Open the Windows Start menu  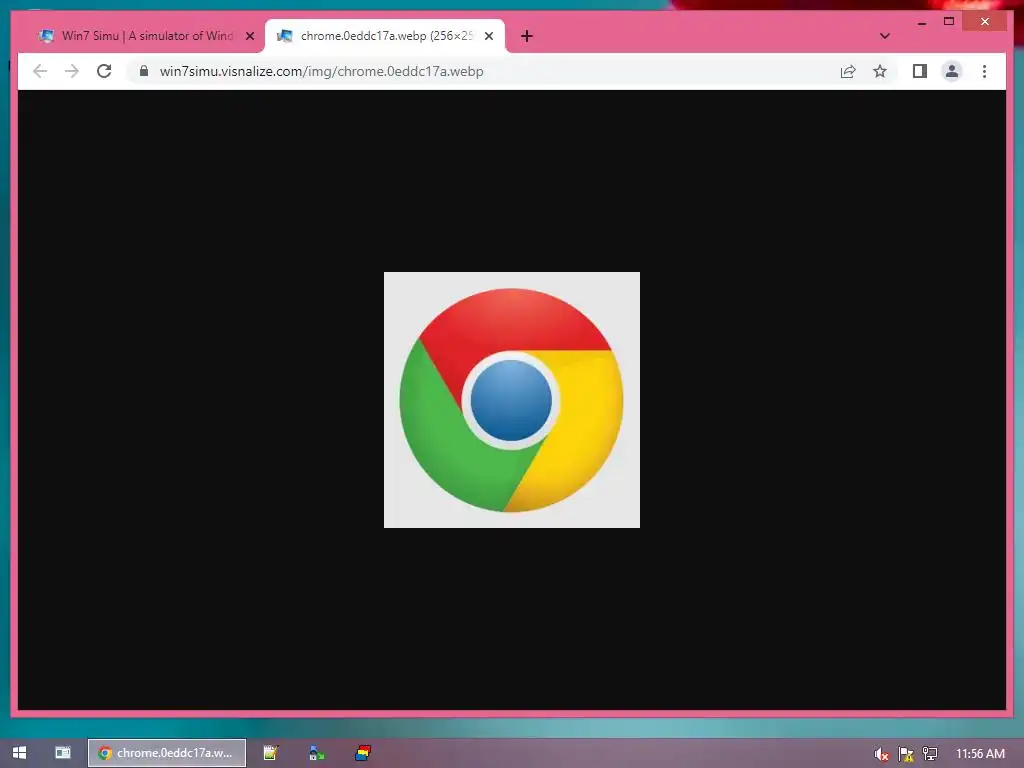(20, 753)
